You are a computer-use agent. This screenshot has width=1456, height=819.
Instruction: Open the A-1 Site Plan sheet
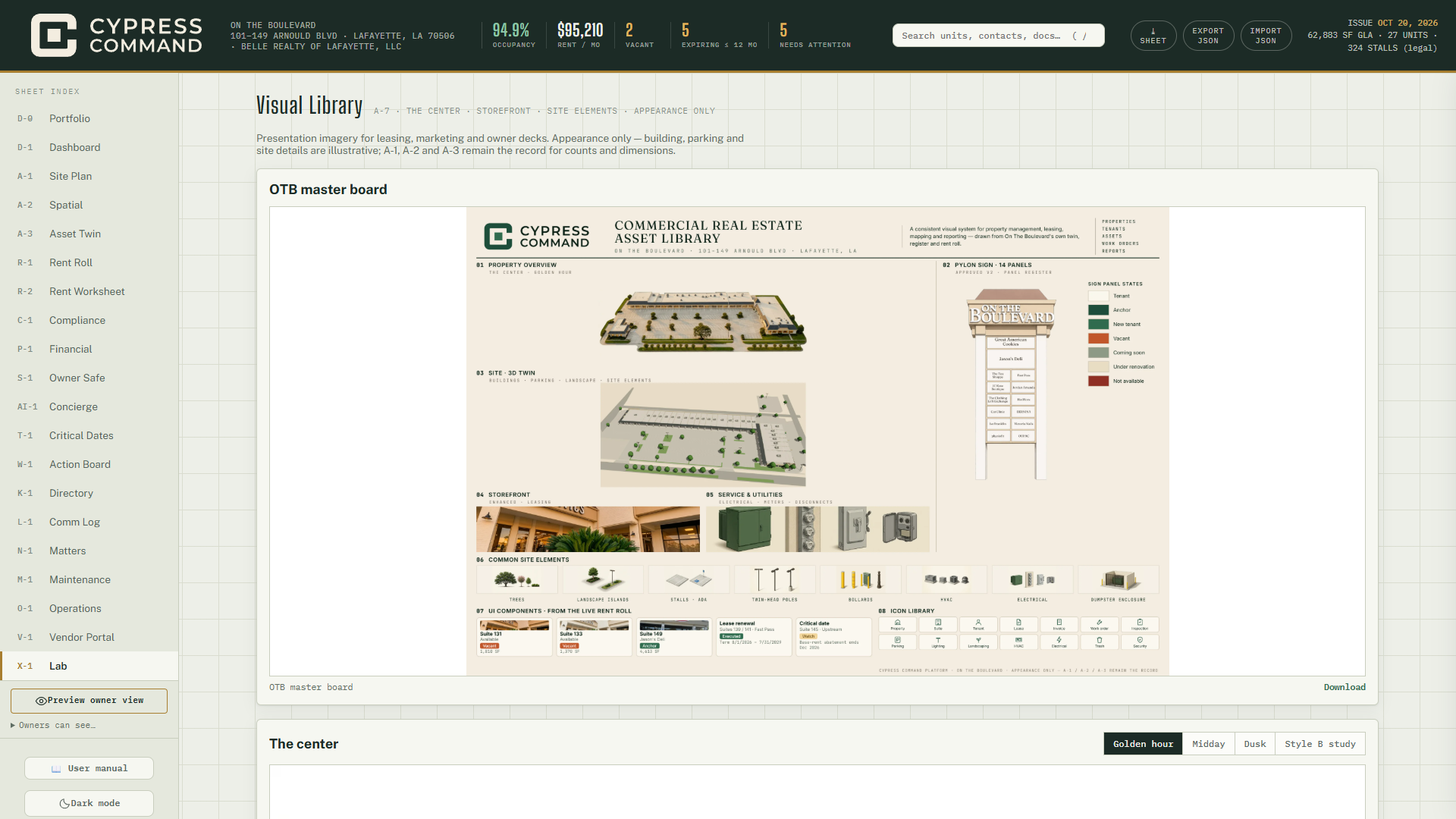coord(89,176)
